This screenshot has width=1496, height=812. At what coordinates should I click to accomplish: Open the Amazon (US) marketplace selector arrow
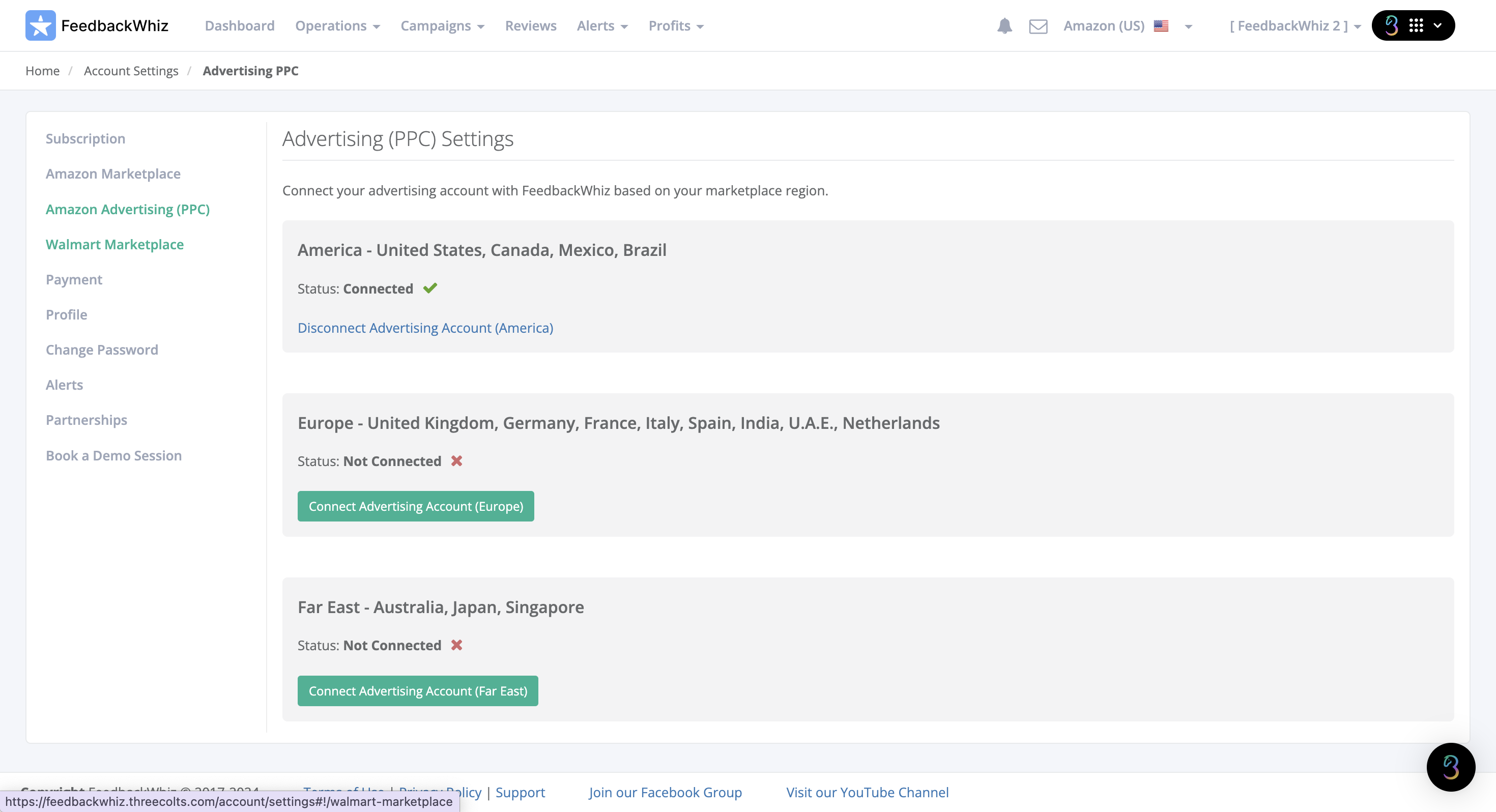point(1188,27)
